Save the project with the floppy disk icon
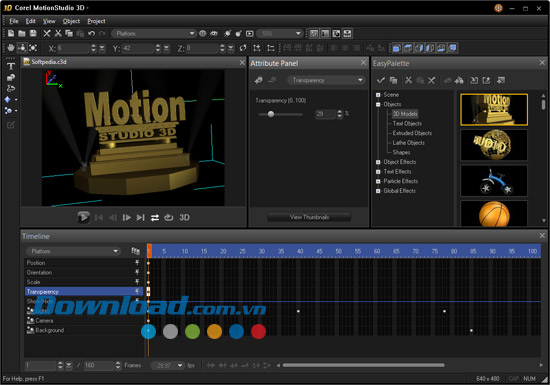This screenshot has height=385, width=550. tap(33, 34)
